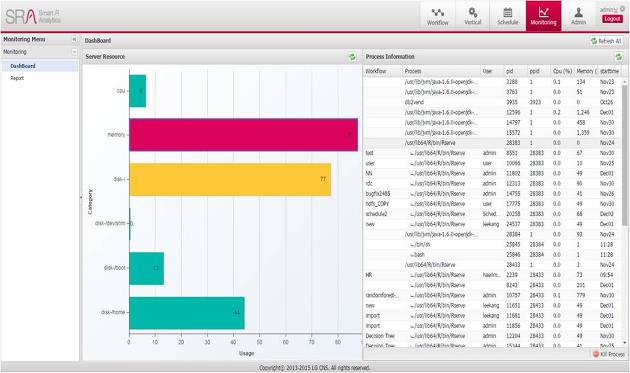Collapse the Monitoring section in sidebar

click(x=74, y=52)
